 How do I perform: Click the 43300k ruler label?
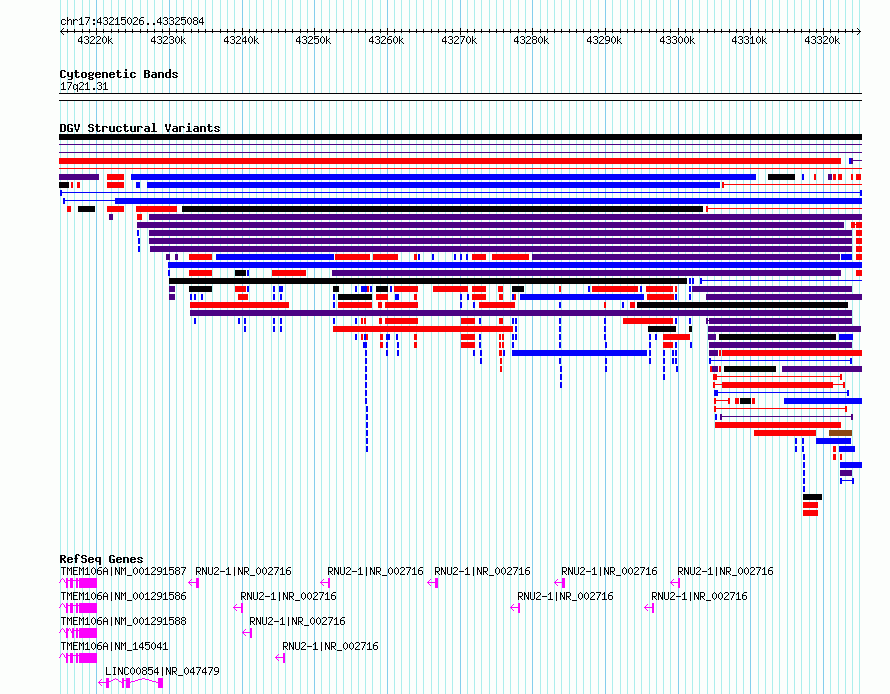click(677, 40)
